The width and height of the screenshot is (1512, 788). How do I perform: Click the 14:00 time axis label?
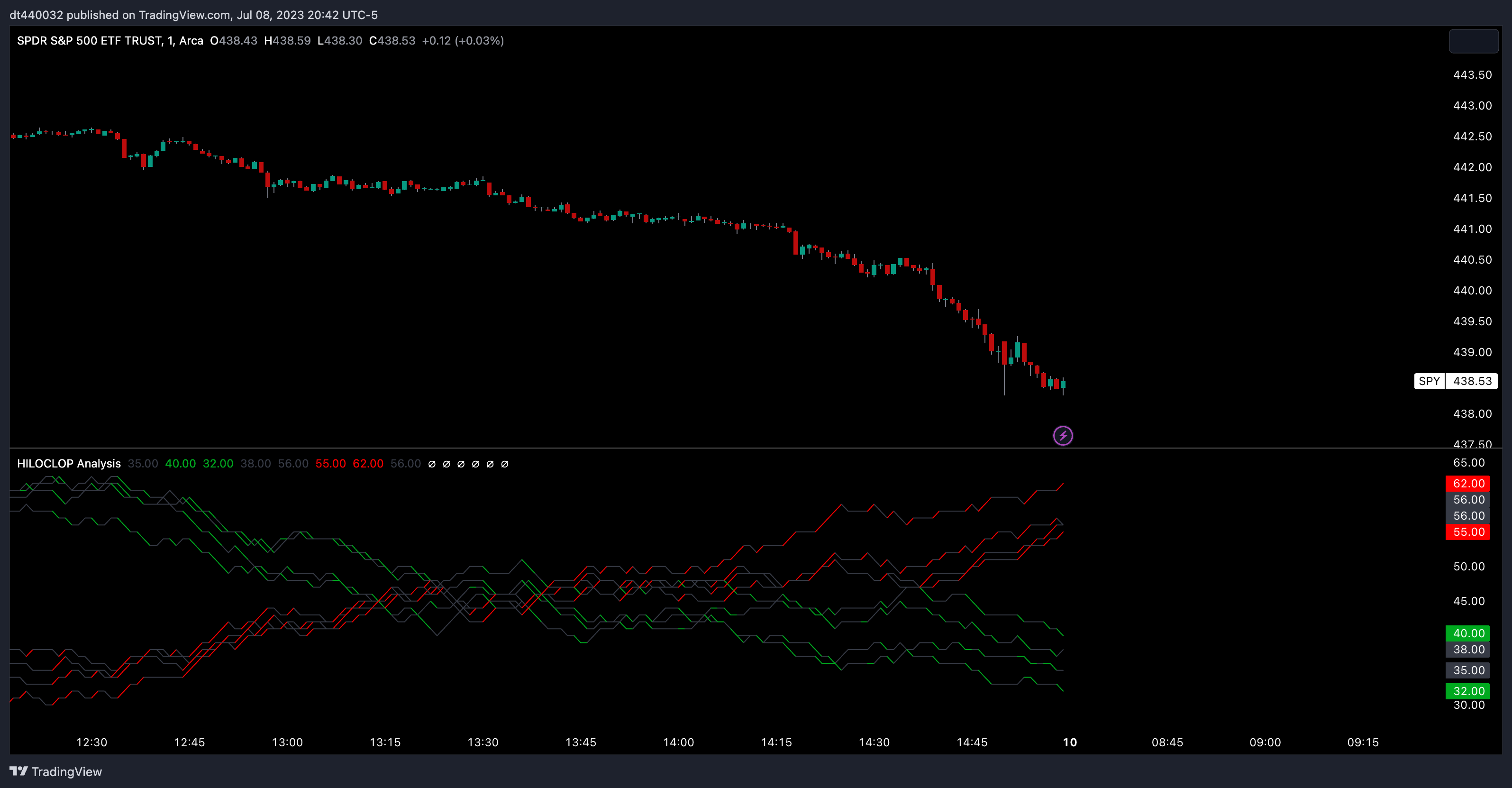[x=679, y=742]
